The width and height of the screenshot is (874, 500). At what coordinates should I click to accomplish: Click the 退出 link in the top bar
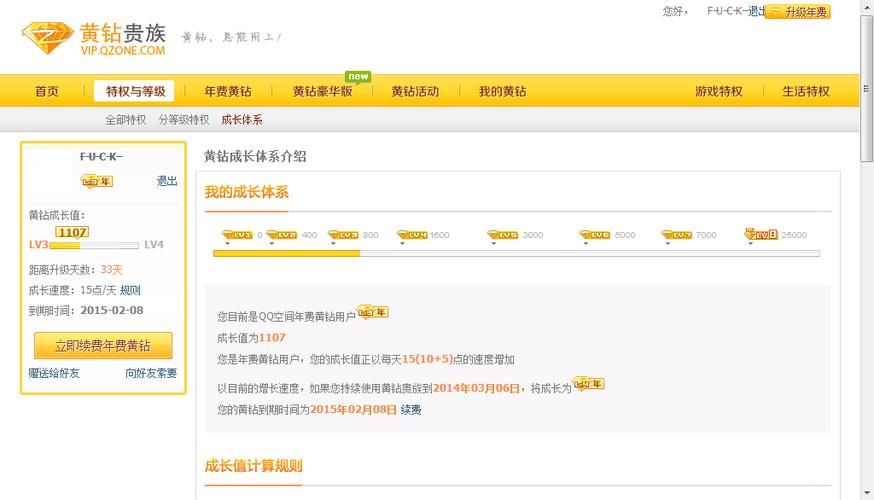(x=756, y=11)
